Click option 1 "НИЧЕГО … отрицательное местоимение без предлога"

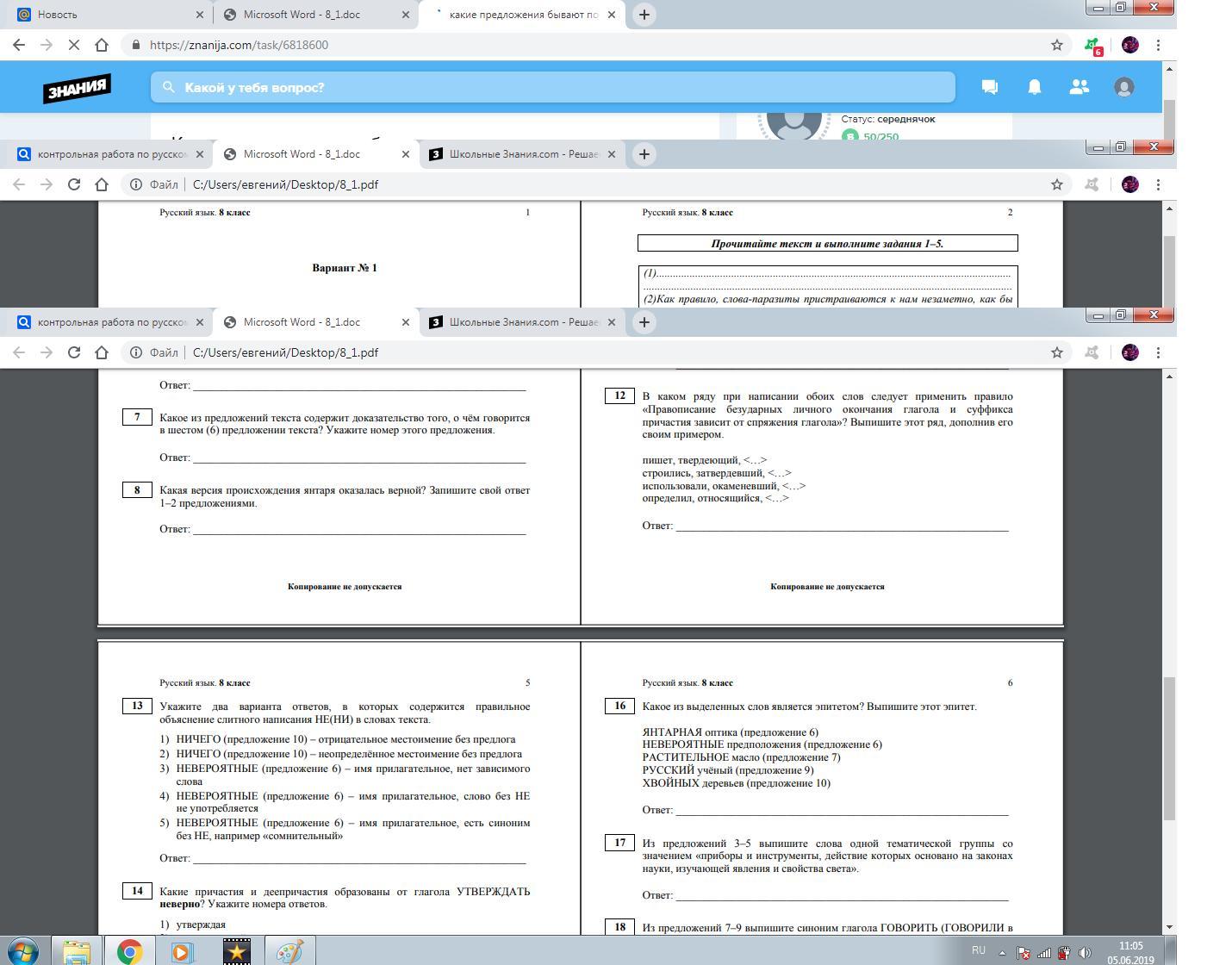click(x=338, y=739)
